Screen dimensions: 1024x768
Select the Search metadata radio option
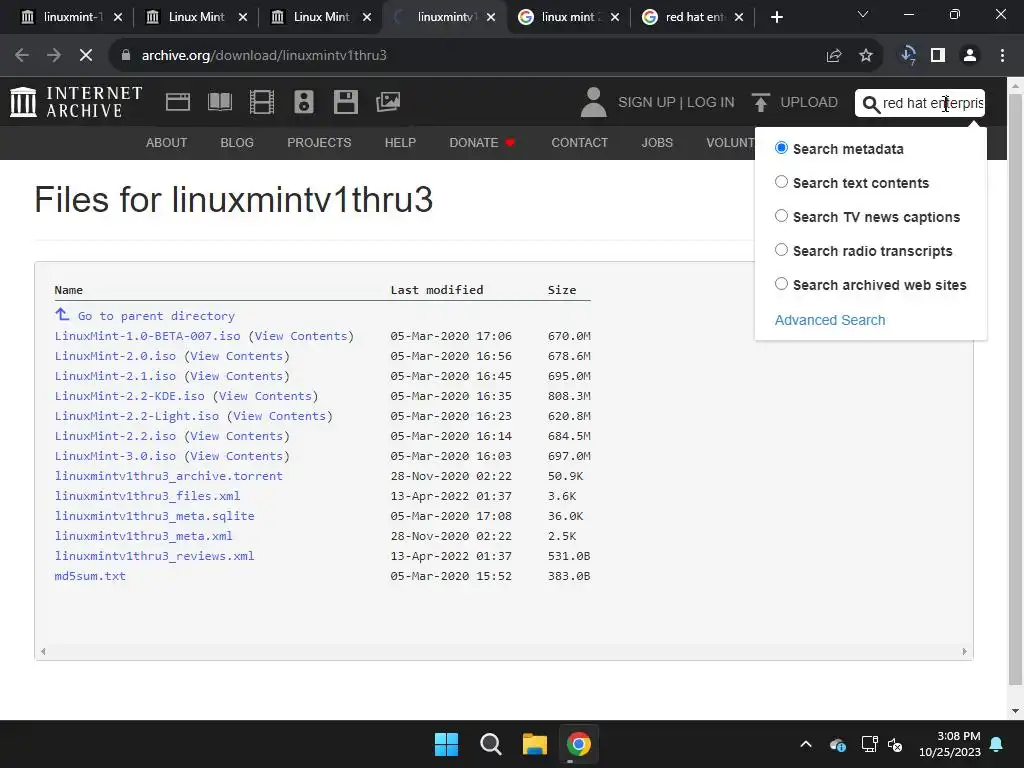(x=781, y=148)
